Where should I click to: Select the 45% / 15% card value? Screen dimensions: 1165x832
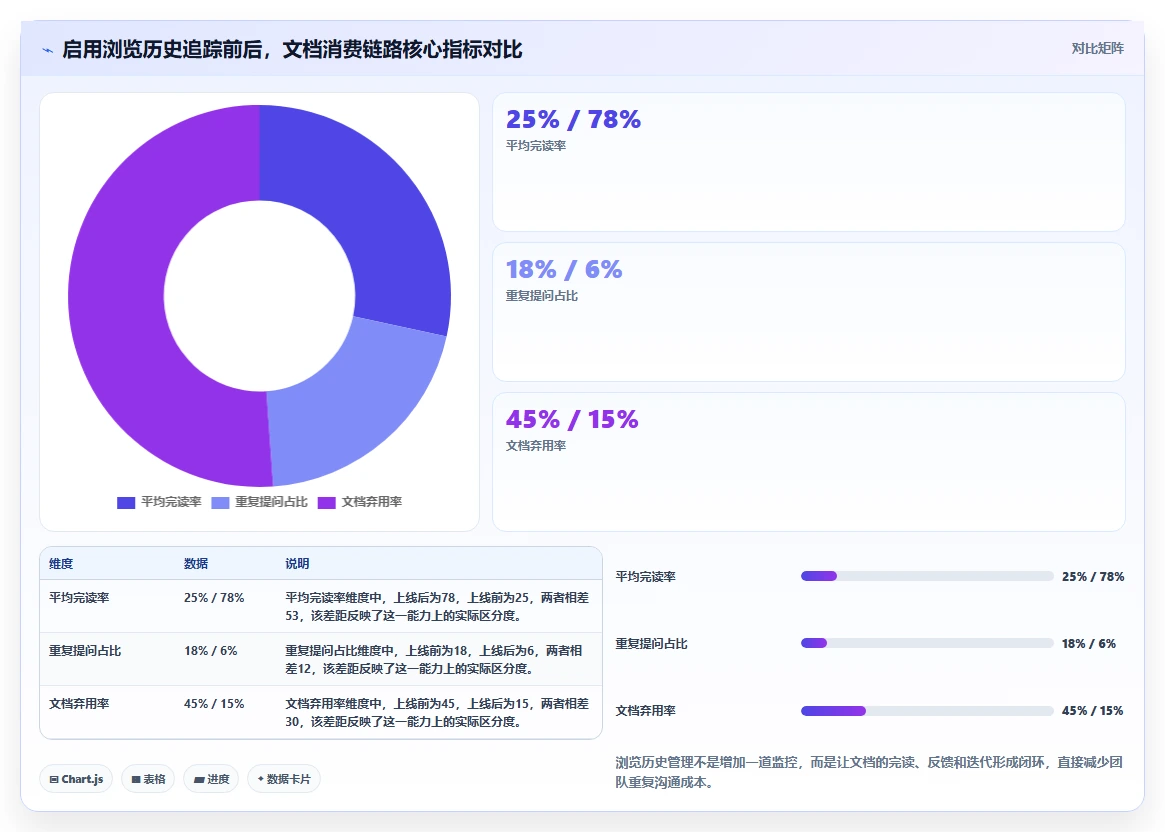(x=572, y=419)
